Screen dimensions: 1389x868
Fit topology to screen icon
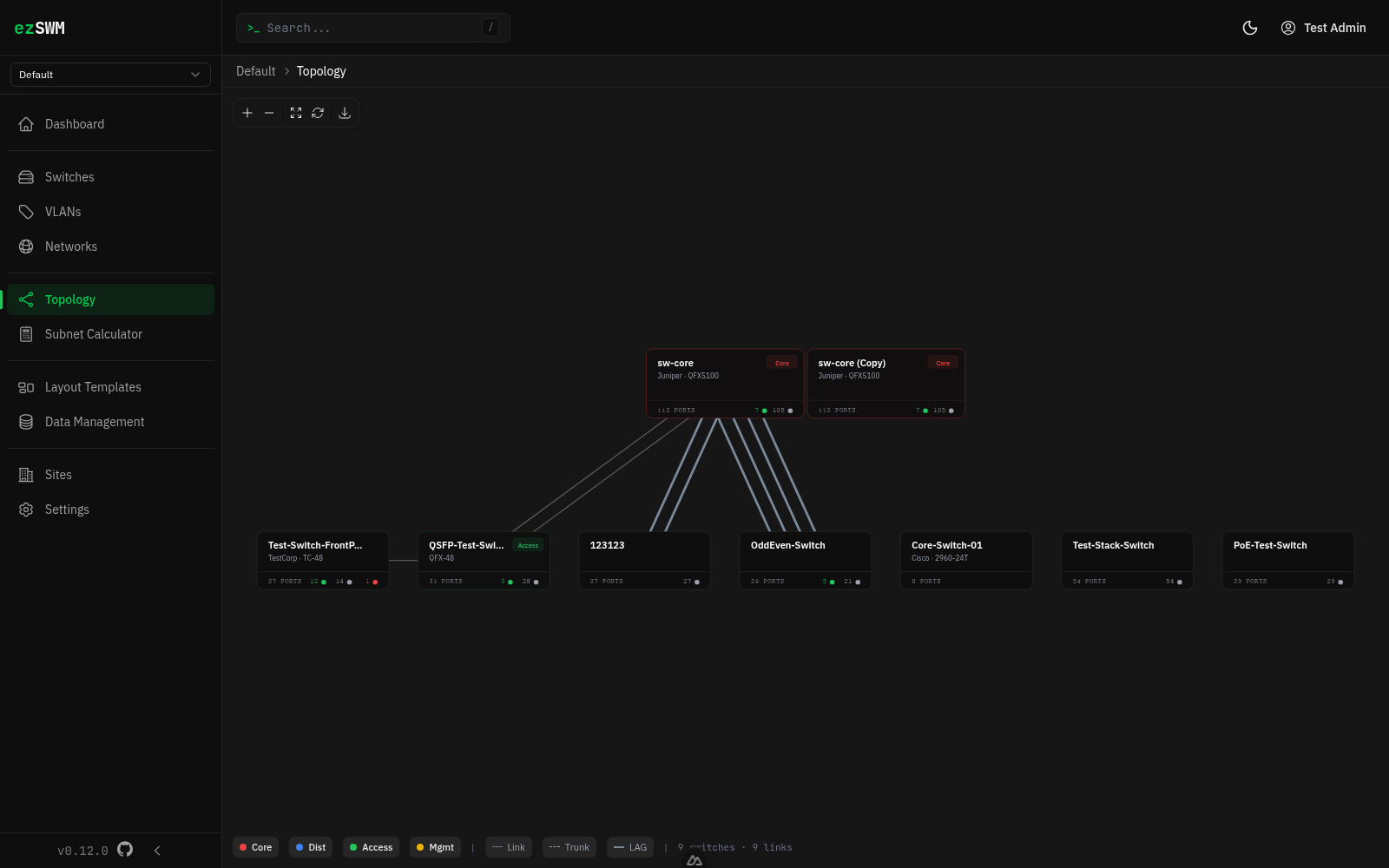point(296,113)
